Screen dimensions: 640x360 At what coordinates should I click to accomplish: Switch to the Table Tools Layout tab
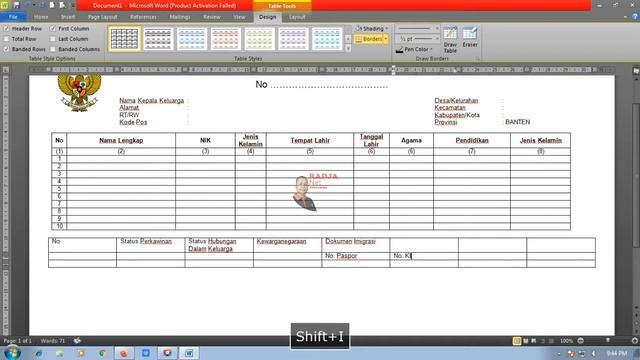coord(297,17)
